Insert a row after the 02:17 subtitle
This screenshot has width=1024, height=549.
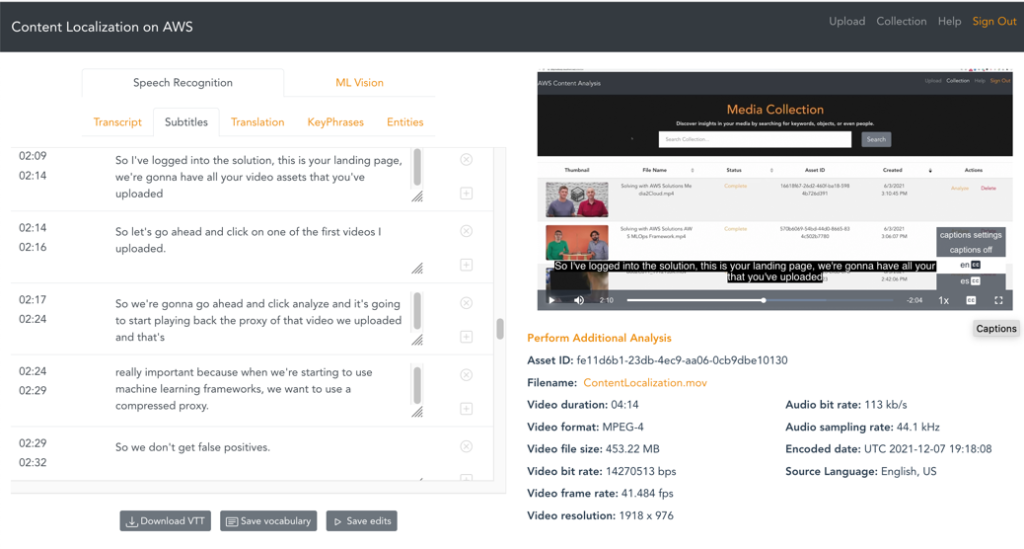pos(466,337)
